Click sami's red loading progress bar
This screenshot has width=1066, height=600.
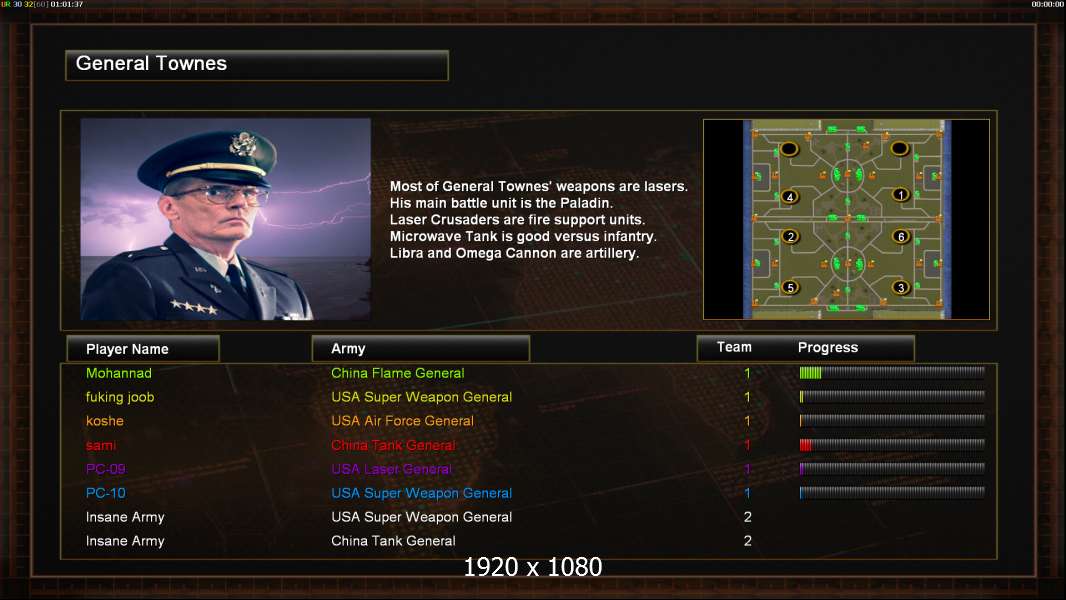click(x=892, y=445)
